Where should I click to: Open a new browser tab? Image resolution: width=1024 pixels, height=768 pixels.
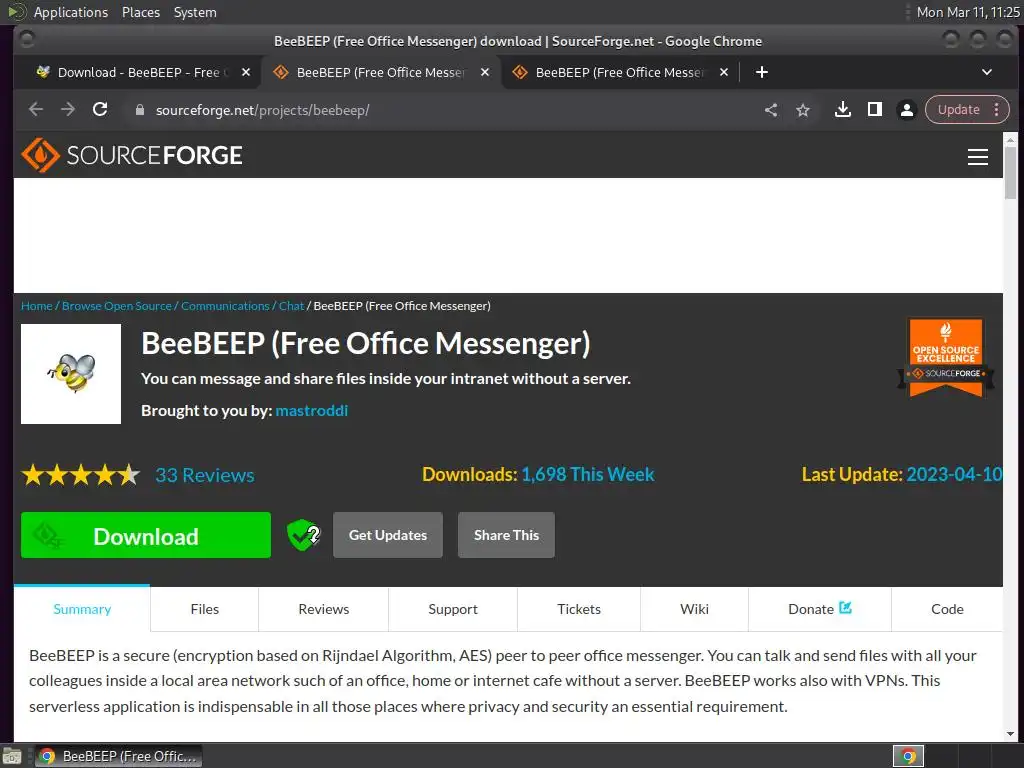point(761,72)
